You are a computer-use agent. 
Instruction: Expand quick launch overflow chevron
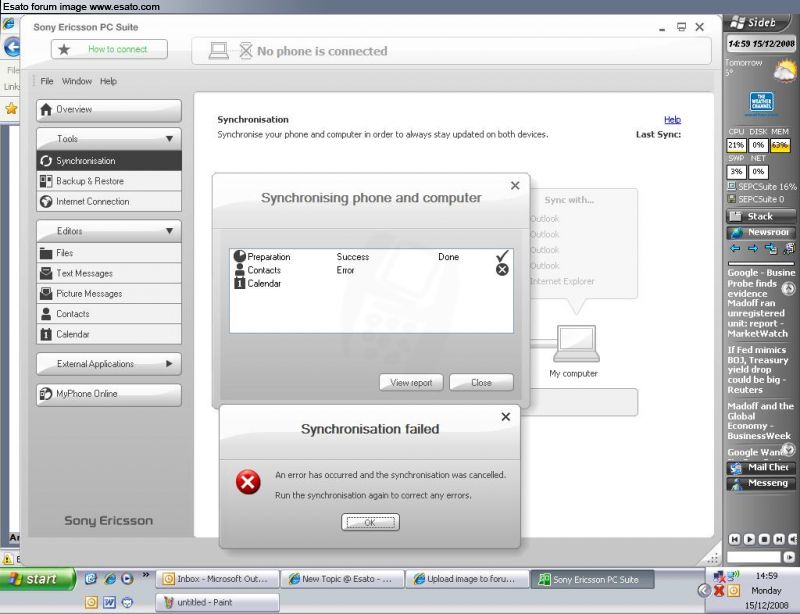tap(145, 575)
